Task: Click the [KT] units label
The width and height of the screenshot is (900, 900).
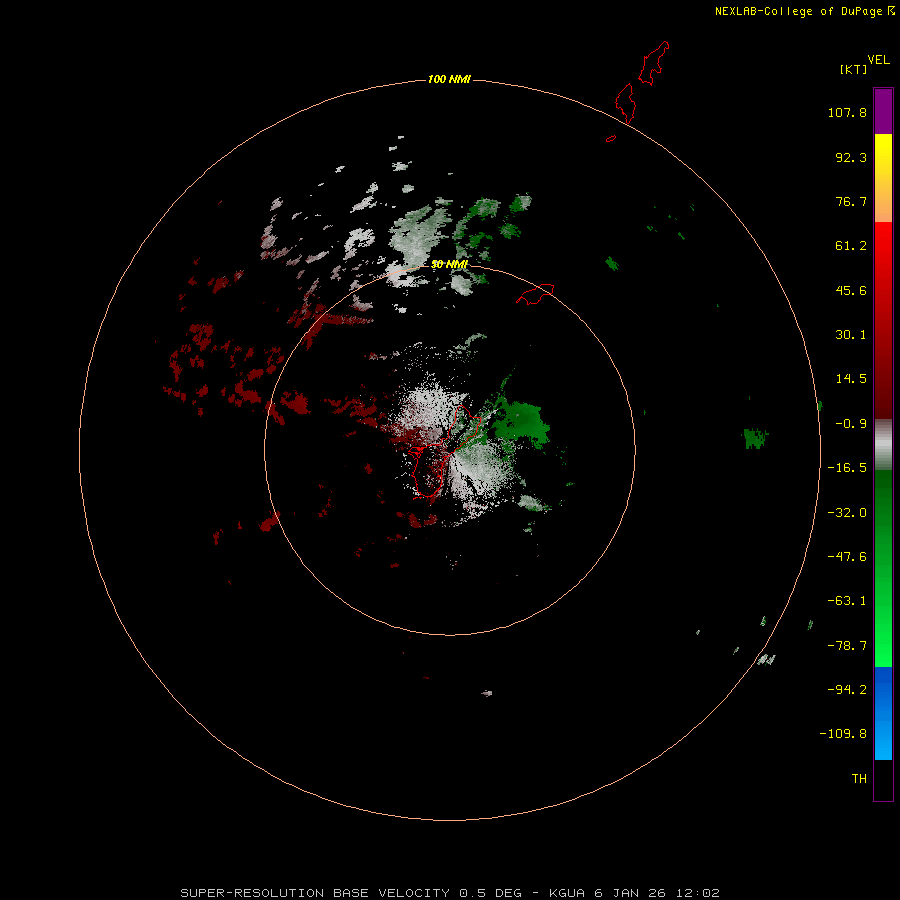Action: point(854,69)
